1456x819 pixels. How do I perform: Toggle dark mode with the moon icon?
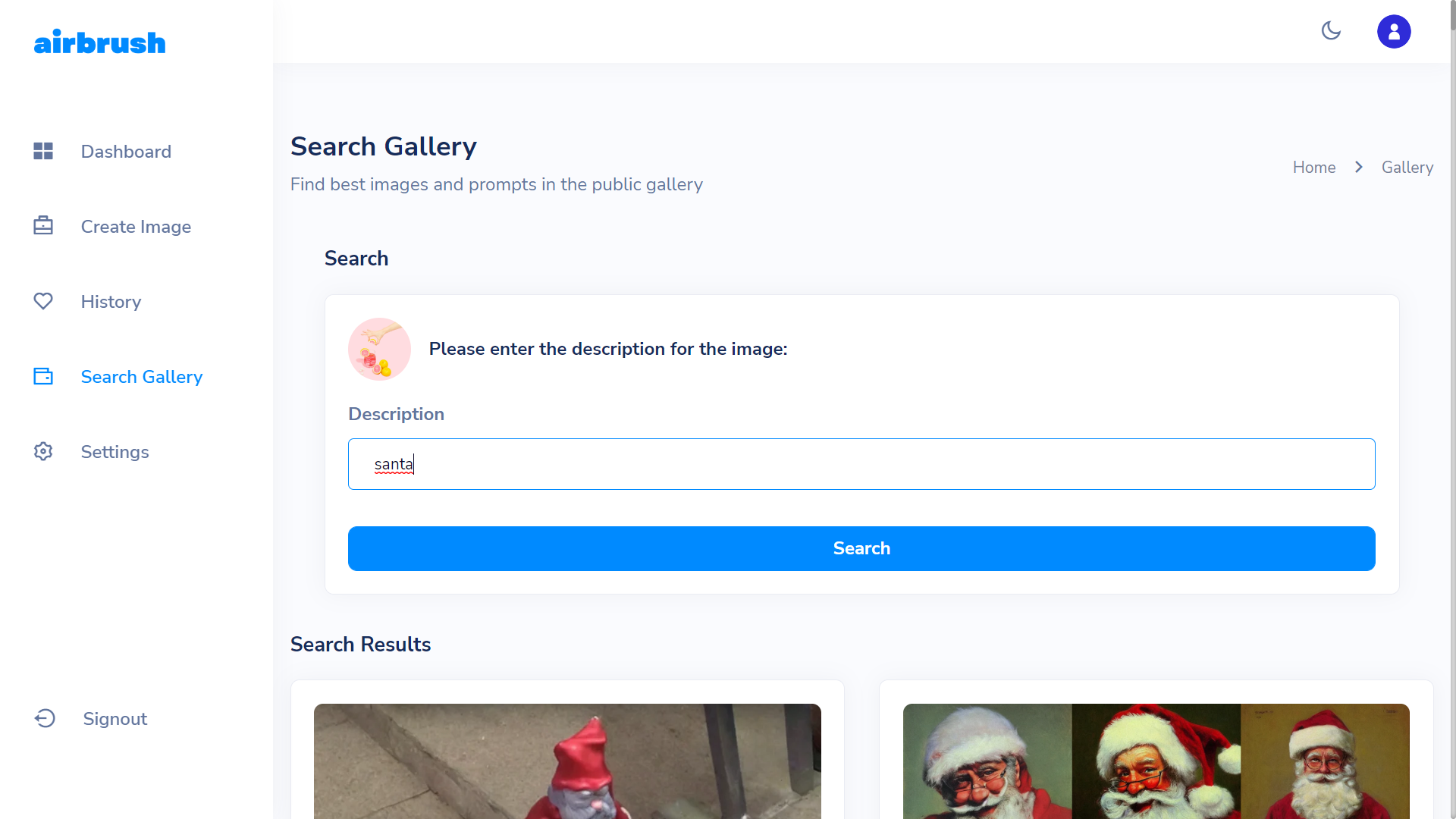pos(1331,31)
